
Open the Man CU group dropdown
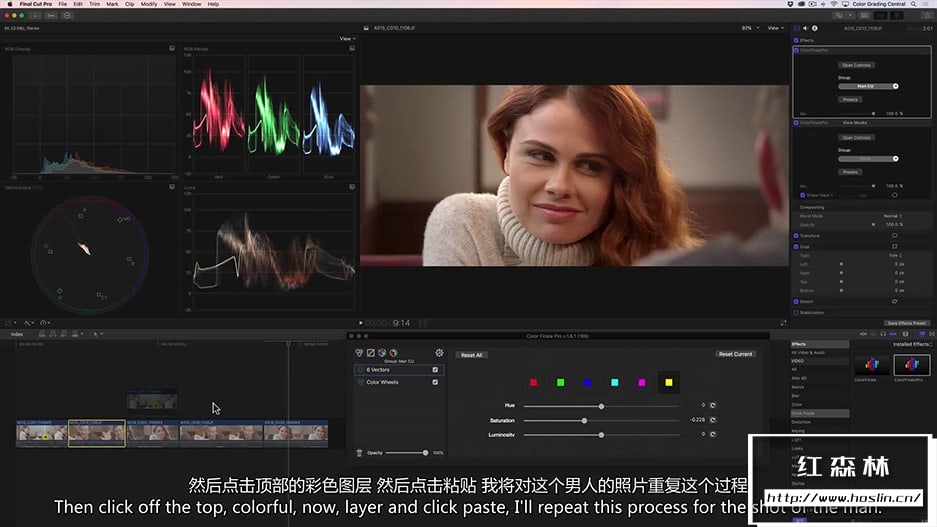tap(868, 87)
